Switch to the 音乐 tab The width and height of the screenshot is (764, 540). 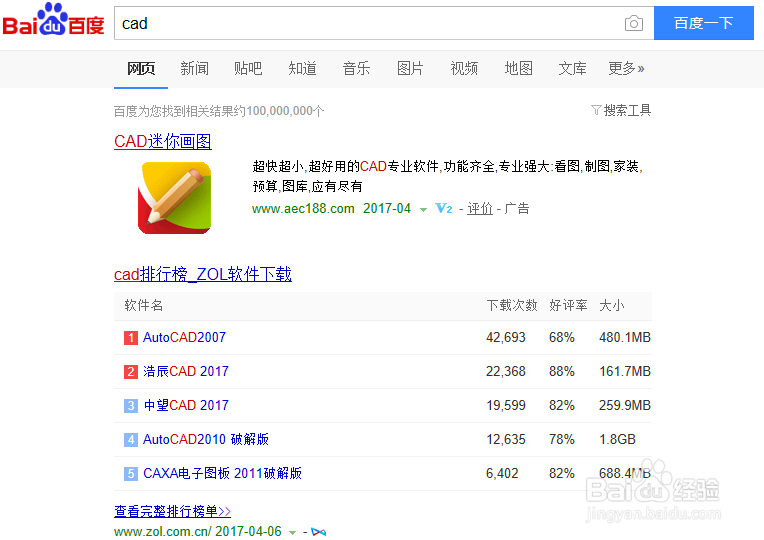point(356,68)
